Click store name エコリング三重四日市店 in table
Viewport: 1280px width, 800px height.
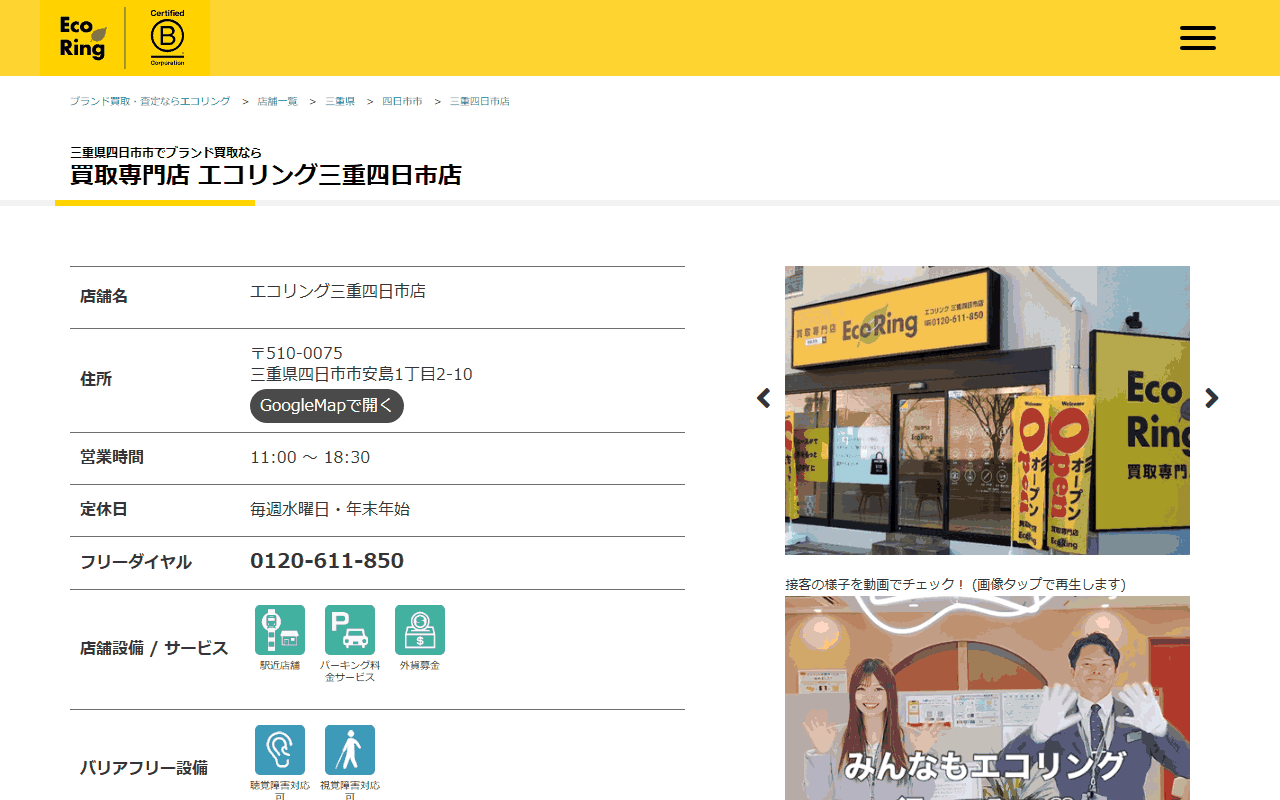point(338,291)
